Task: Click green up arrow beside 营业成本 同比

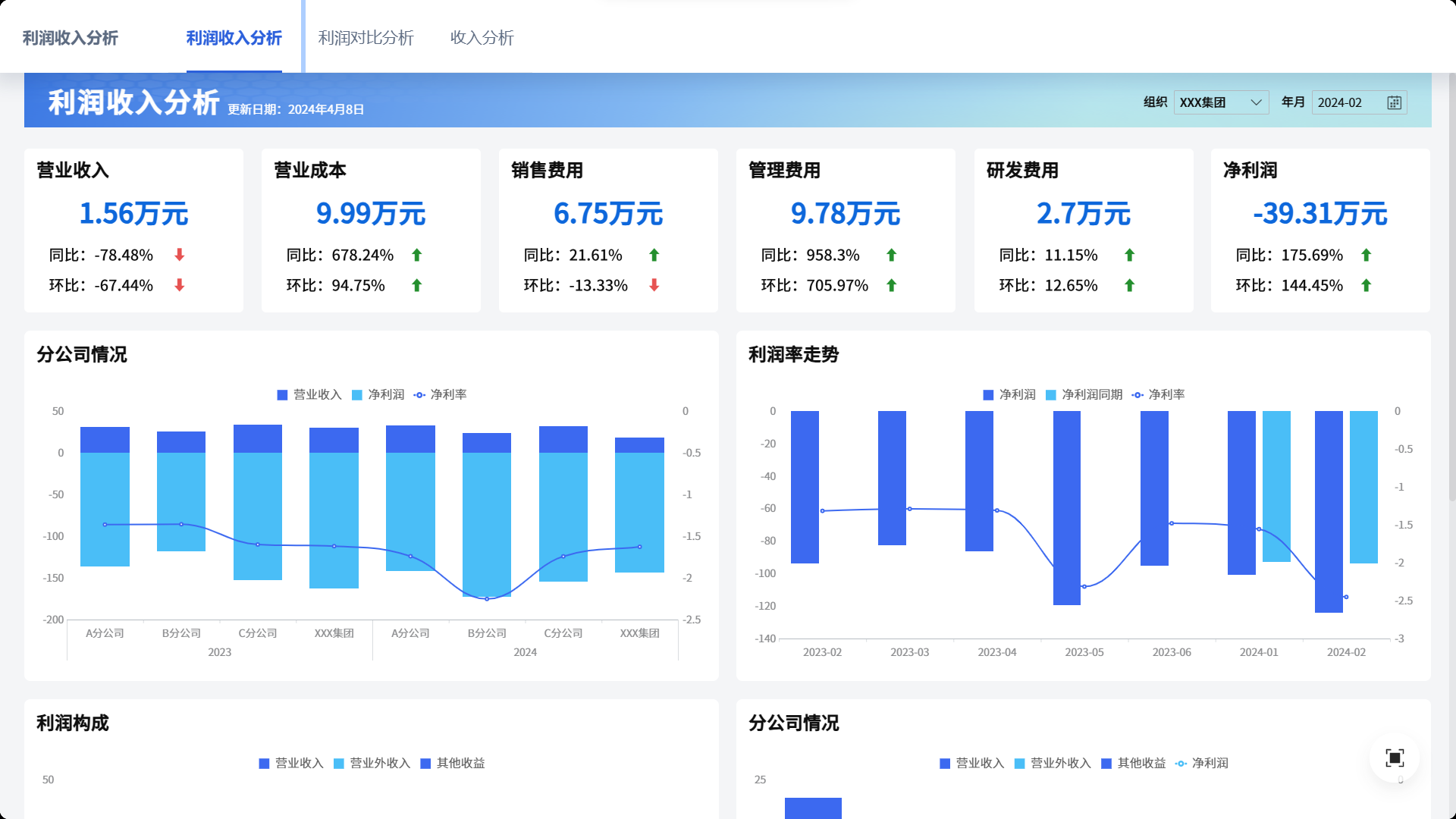Action: click(x=416, y=255)
